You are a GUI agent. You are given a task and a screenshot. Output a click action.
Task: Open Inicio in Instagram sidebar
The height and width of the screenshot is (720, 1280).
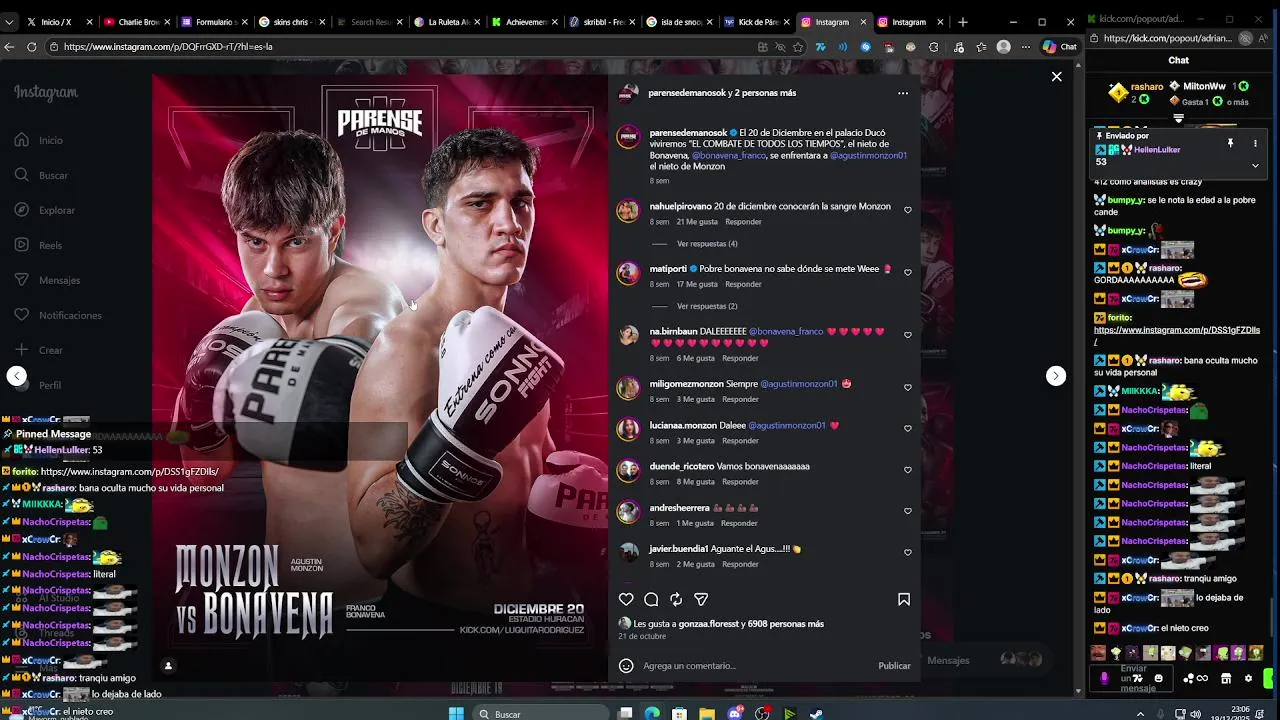40,140
